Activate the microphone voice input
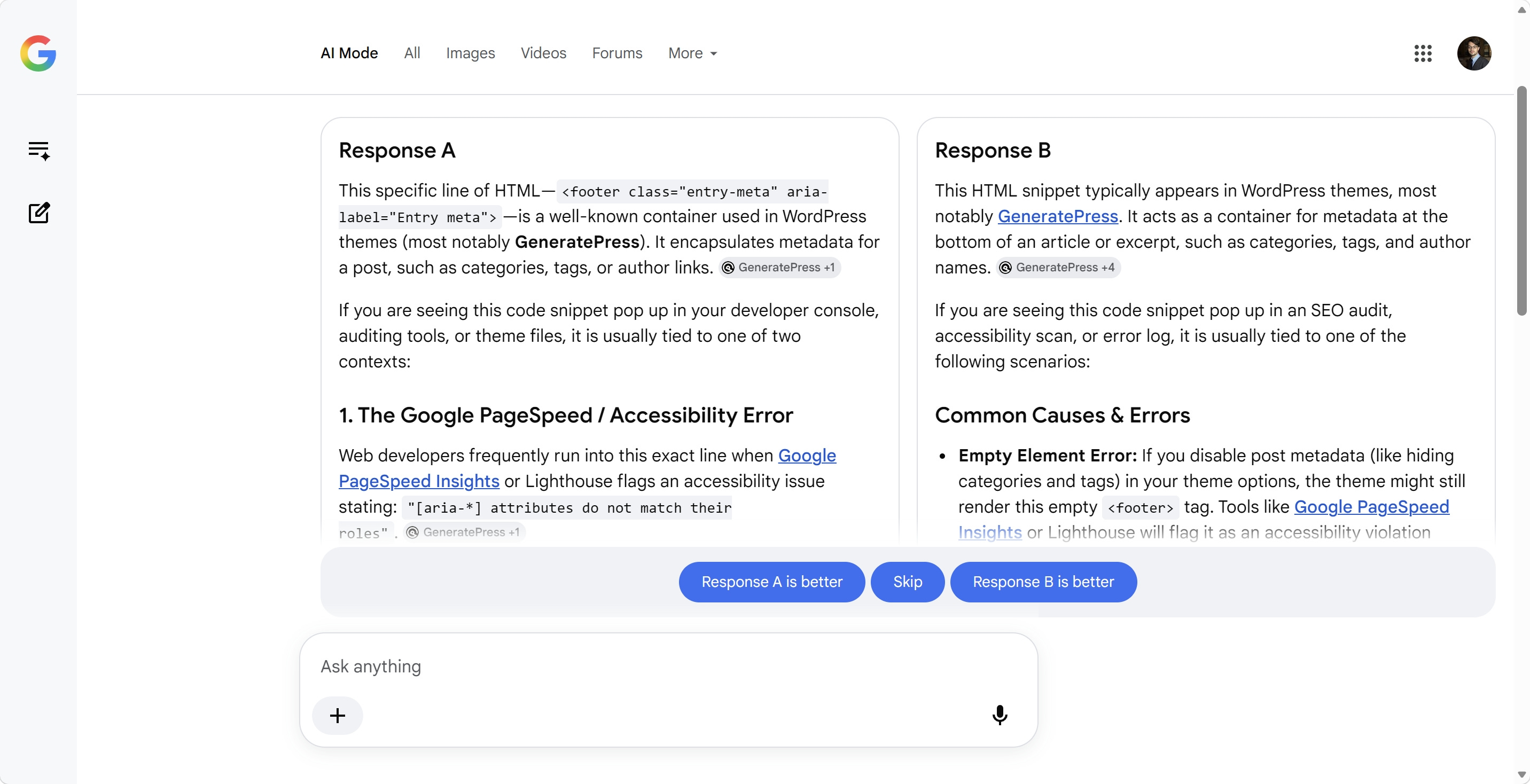Image resolution: width=1530 pixels, height=784 pixels. (x=1000, y=715)
